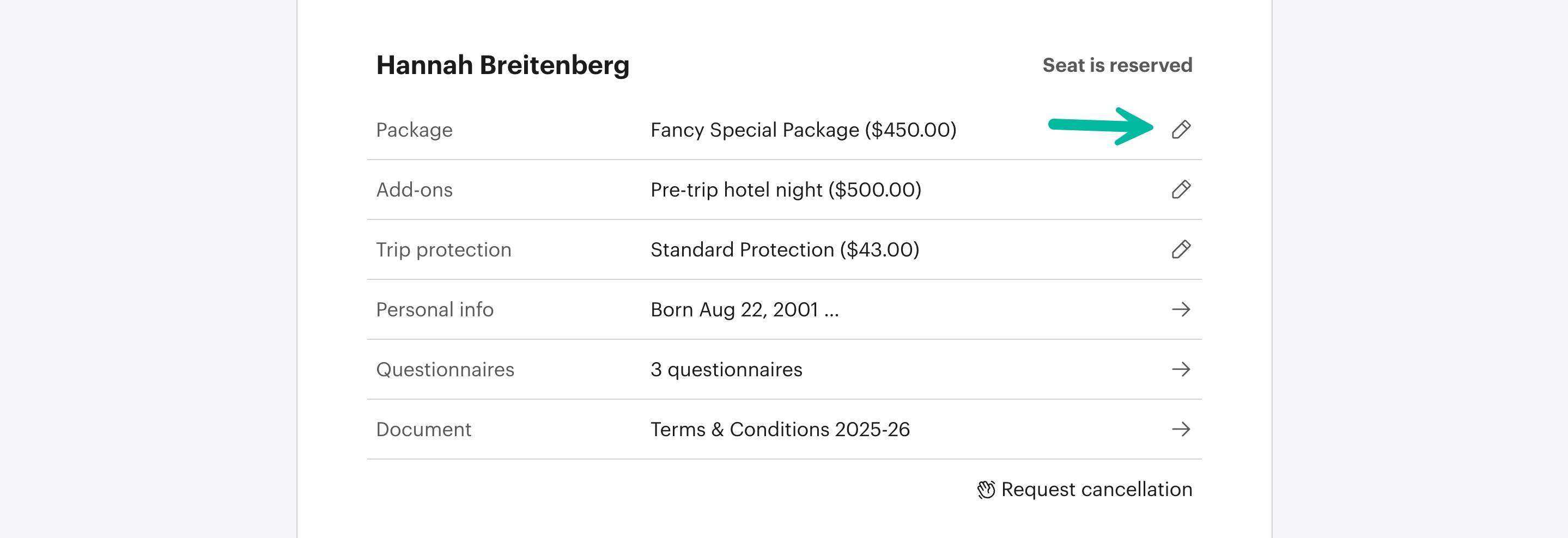1568x538 pixels.
Task: Click the Add-ons row label
Action: pyautogui.click(x=414, y=189)
